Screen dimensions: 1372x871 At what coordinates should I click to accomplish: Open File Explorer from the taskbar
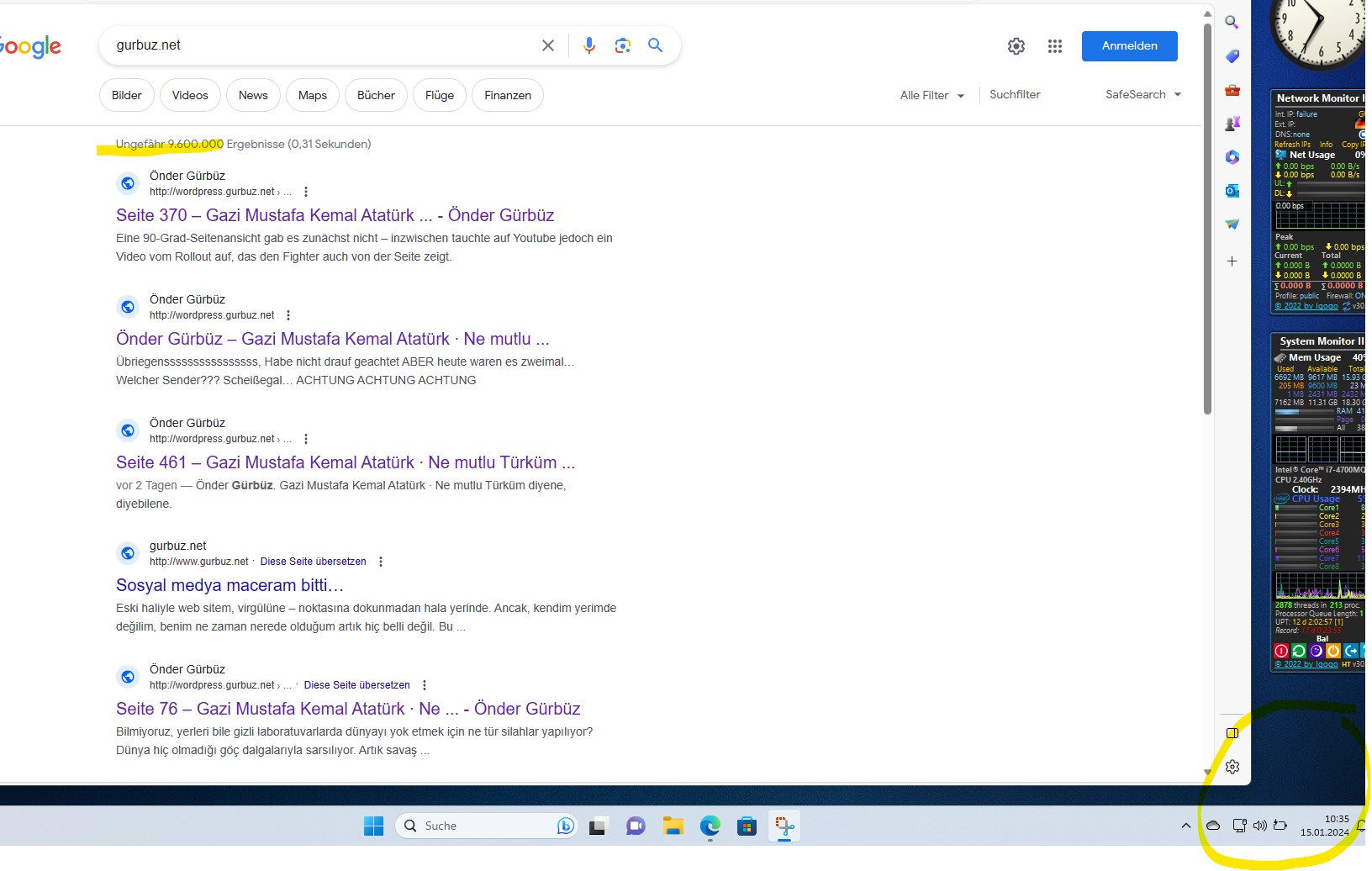tap(673, 826)
